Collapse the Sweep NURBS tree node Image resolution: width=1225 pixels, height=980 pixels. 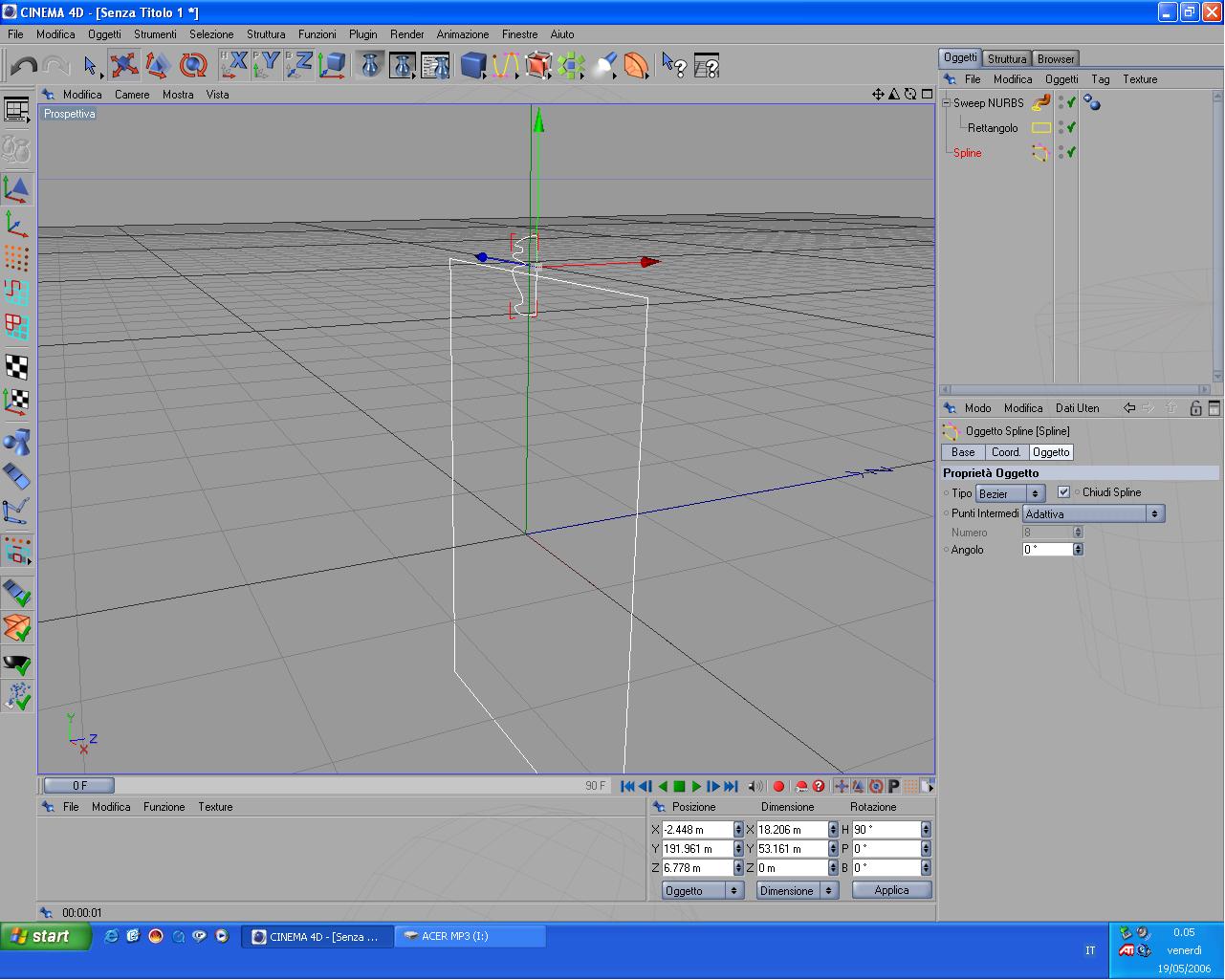[x=946, y=103]
